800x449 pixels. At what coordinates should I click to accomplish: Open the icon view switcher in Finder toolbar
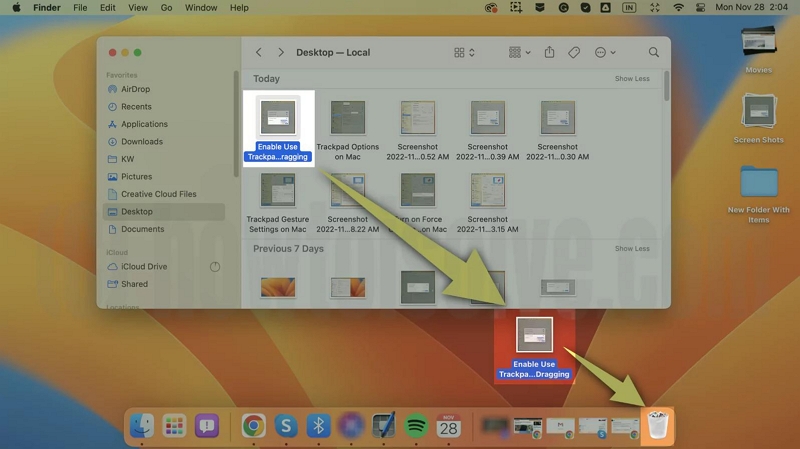click(x=464, y=53)
